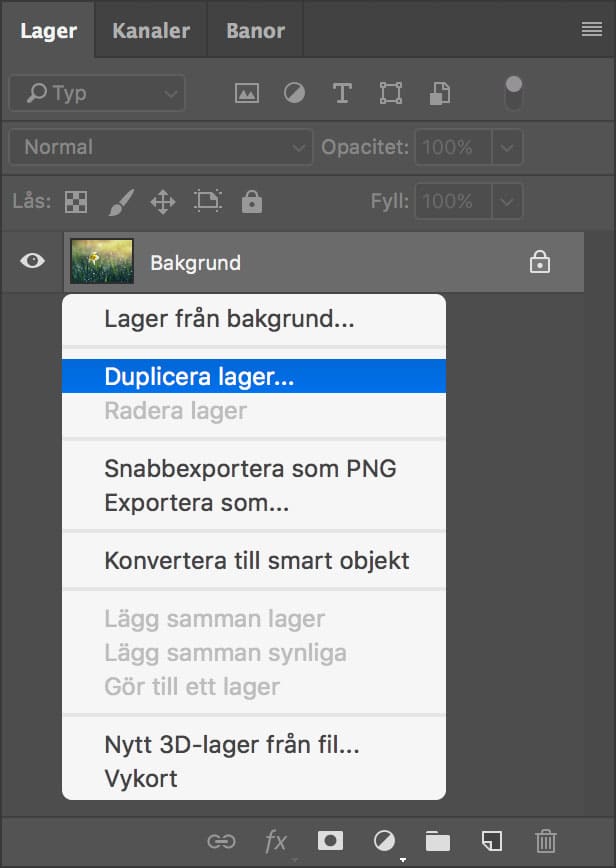Screen dimensions: 616x868
Task: Add layer mask icon
Action: coord(330,841)
